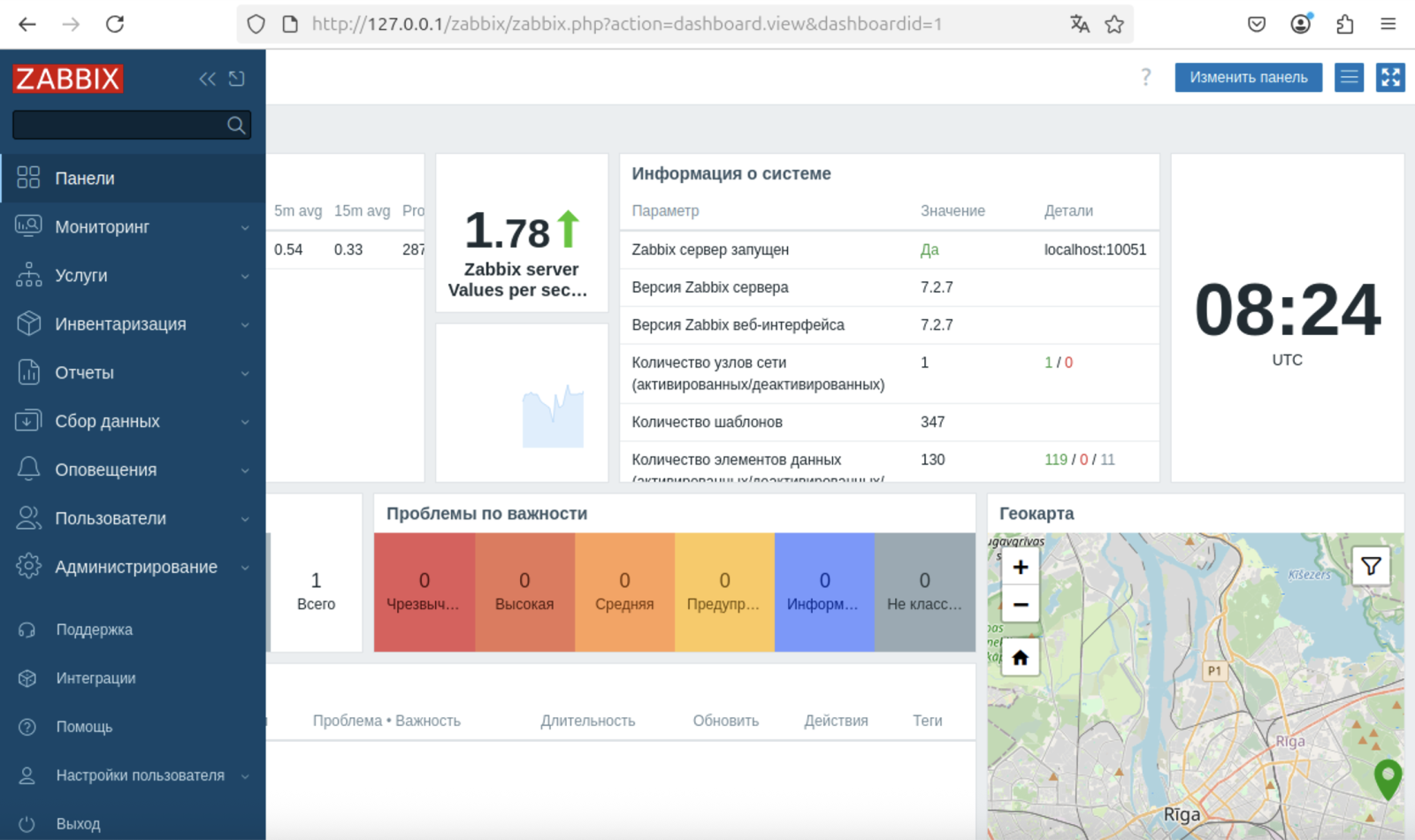
Task: Open Панели in the sidebar menu
Action: (x=133, y=178)
